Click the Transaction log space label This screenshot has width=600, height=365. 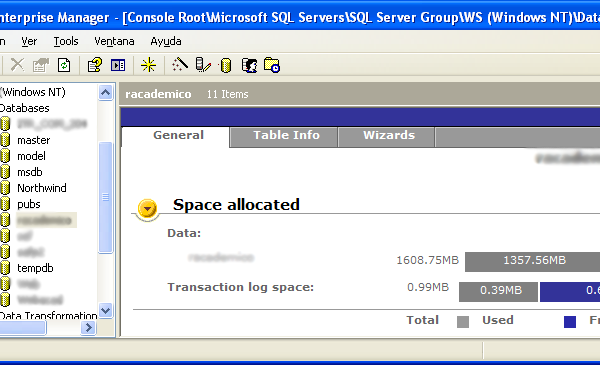[240, 287]
